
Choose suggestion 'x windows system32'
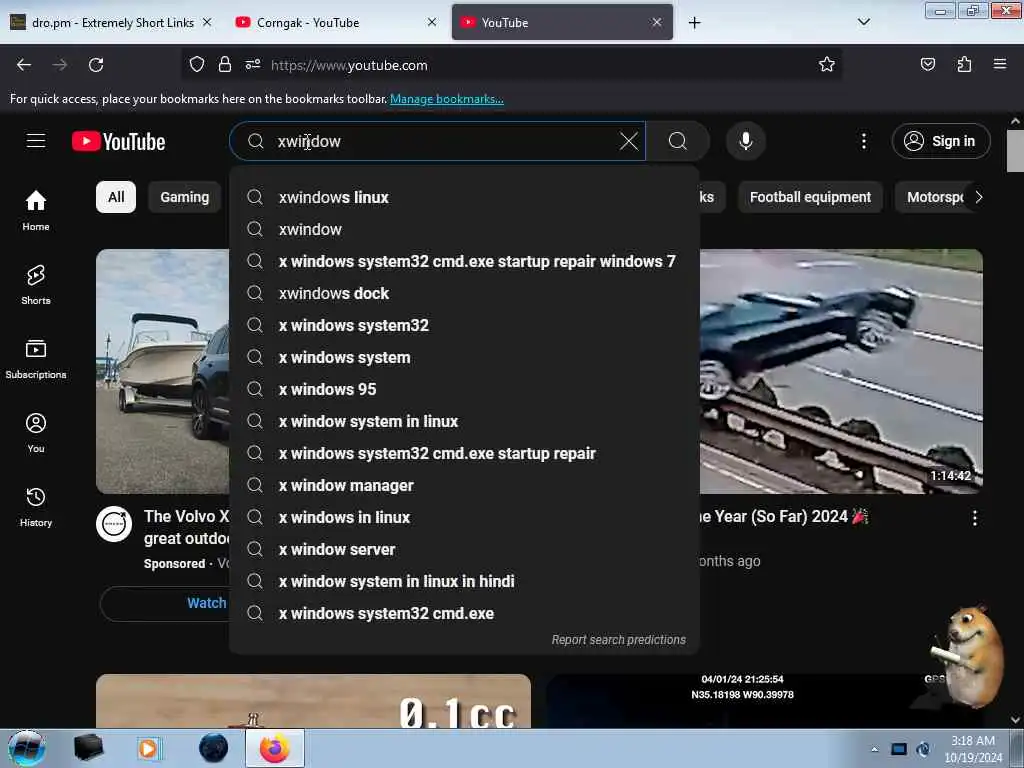(x=464, y=325)
